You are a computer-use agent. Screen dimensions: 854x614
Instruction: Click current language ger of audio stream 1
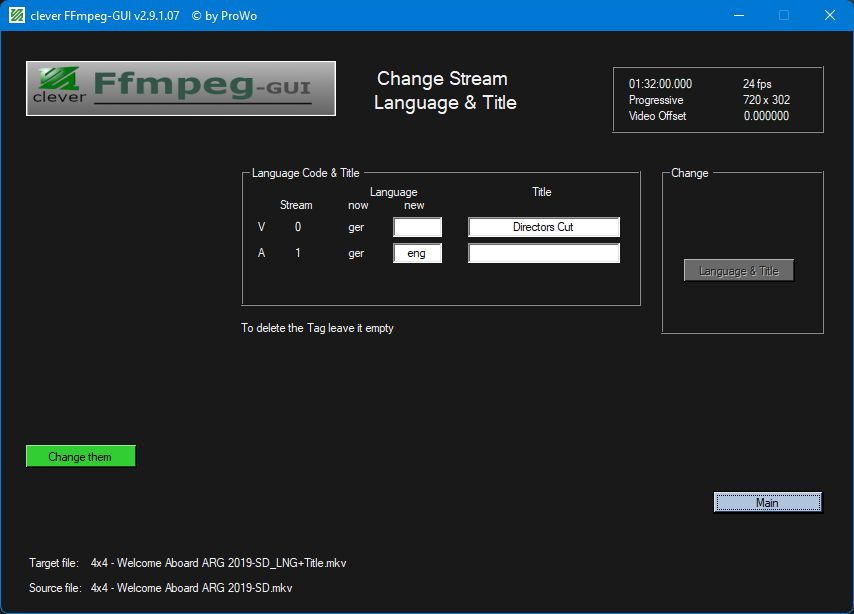click(x=356, y=253)
